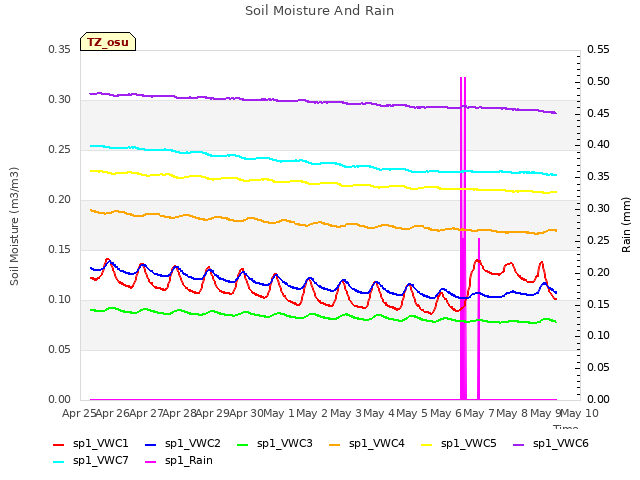This screenshot has width=640, height=480.
Task: Select the sp1_VWC2 legend label
Action: (x=193, y=444)
